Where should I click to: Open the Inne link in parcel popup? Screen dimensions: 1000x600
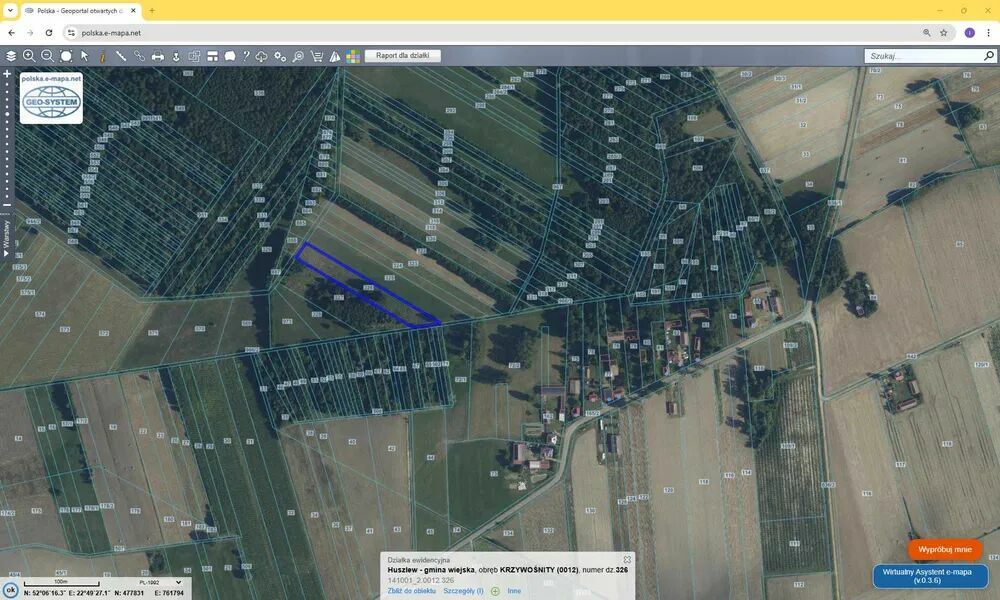pos(514,591)
